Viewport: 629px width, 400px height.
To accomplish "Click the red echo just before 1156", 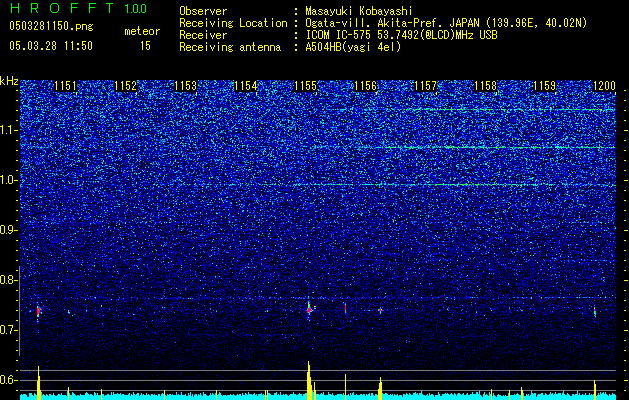I will (x=345, y=308).
